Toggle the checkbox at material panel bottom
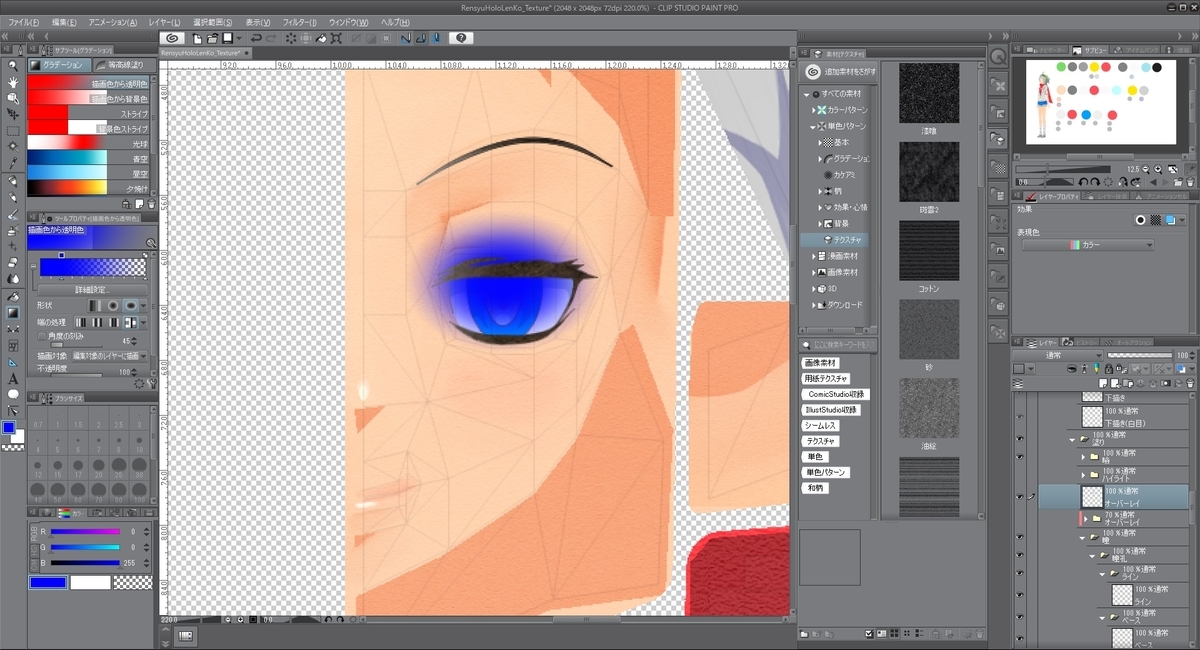This screenshot has width=1200, height=650. (x=867, y=633)
